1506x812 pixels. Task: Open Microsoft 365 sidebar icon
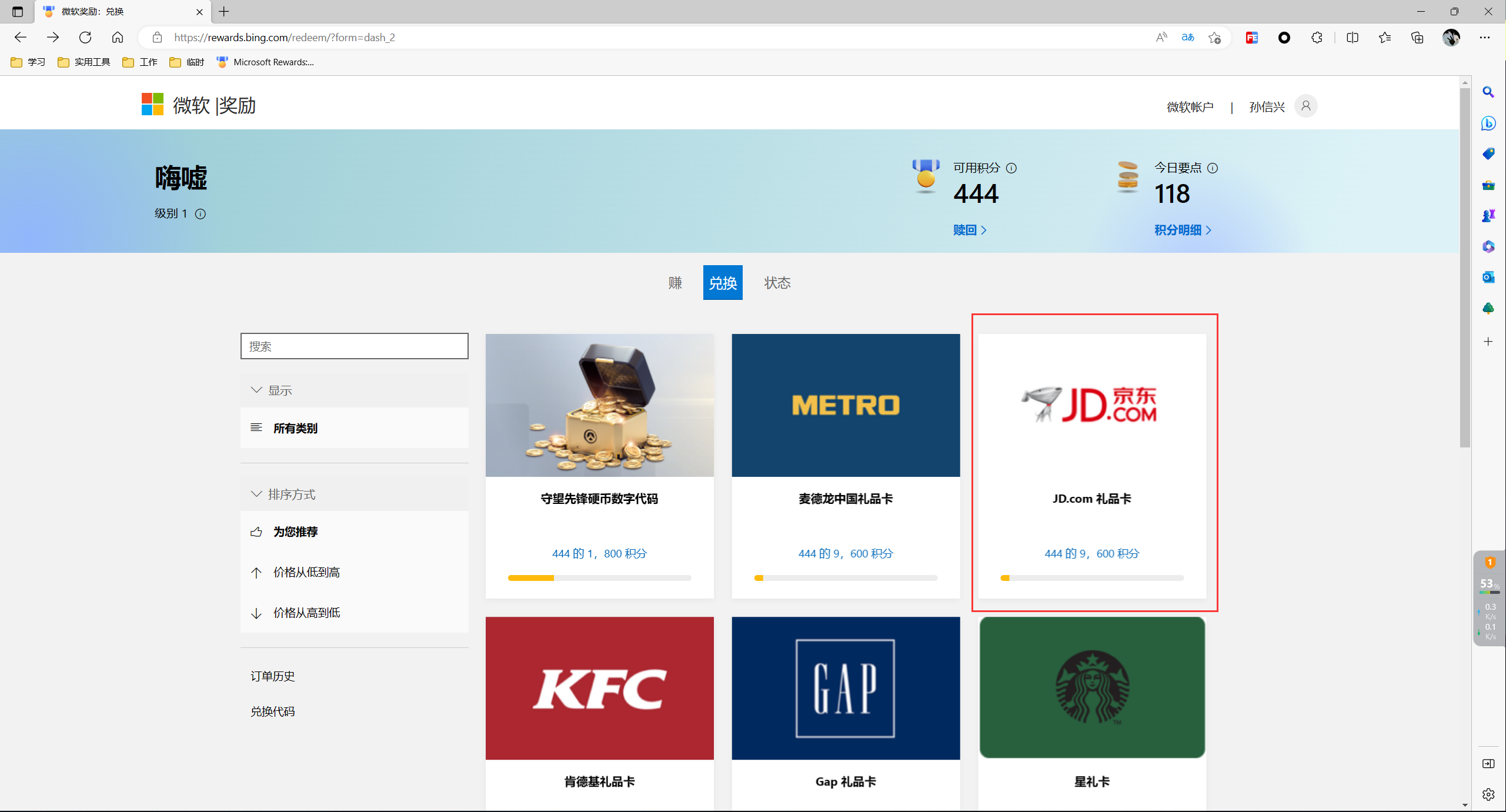(1488, 246)
